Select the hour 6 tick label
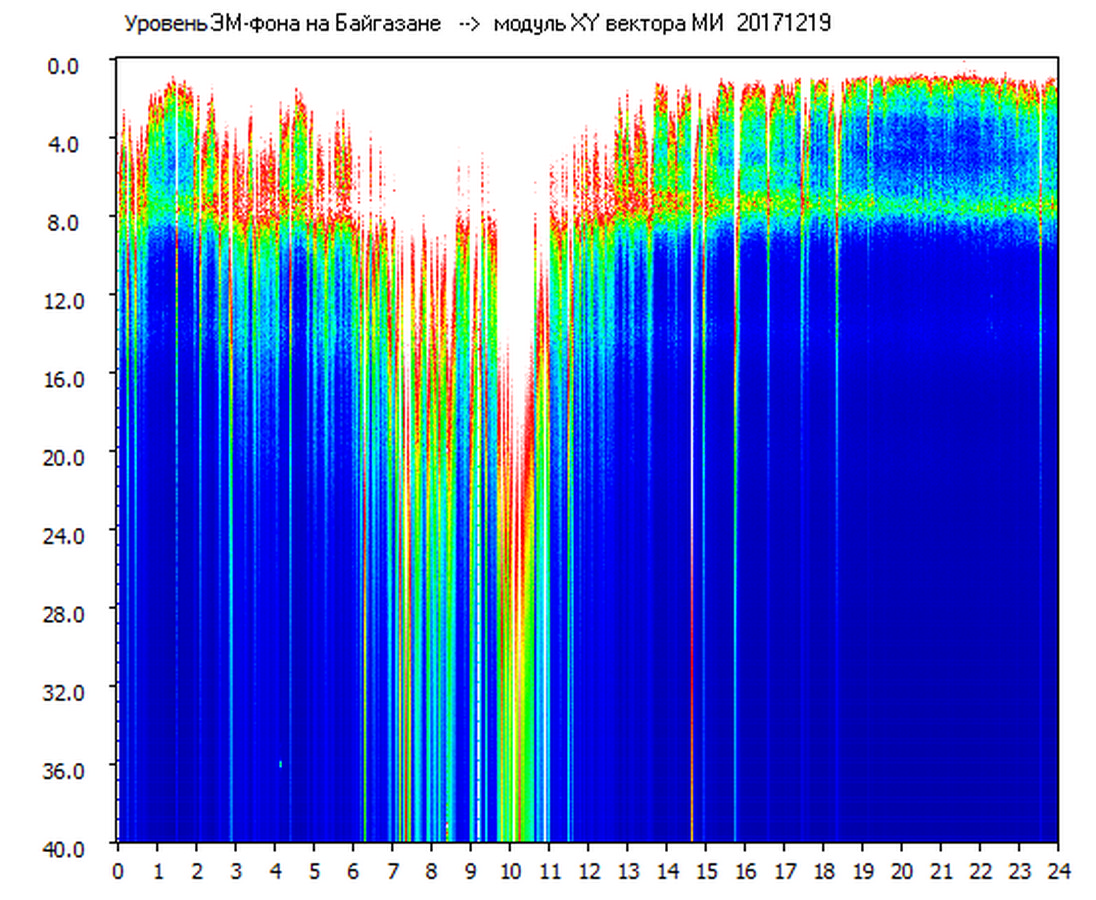This screenshot has width=1096, height=900. 353,870
